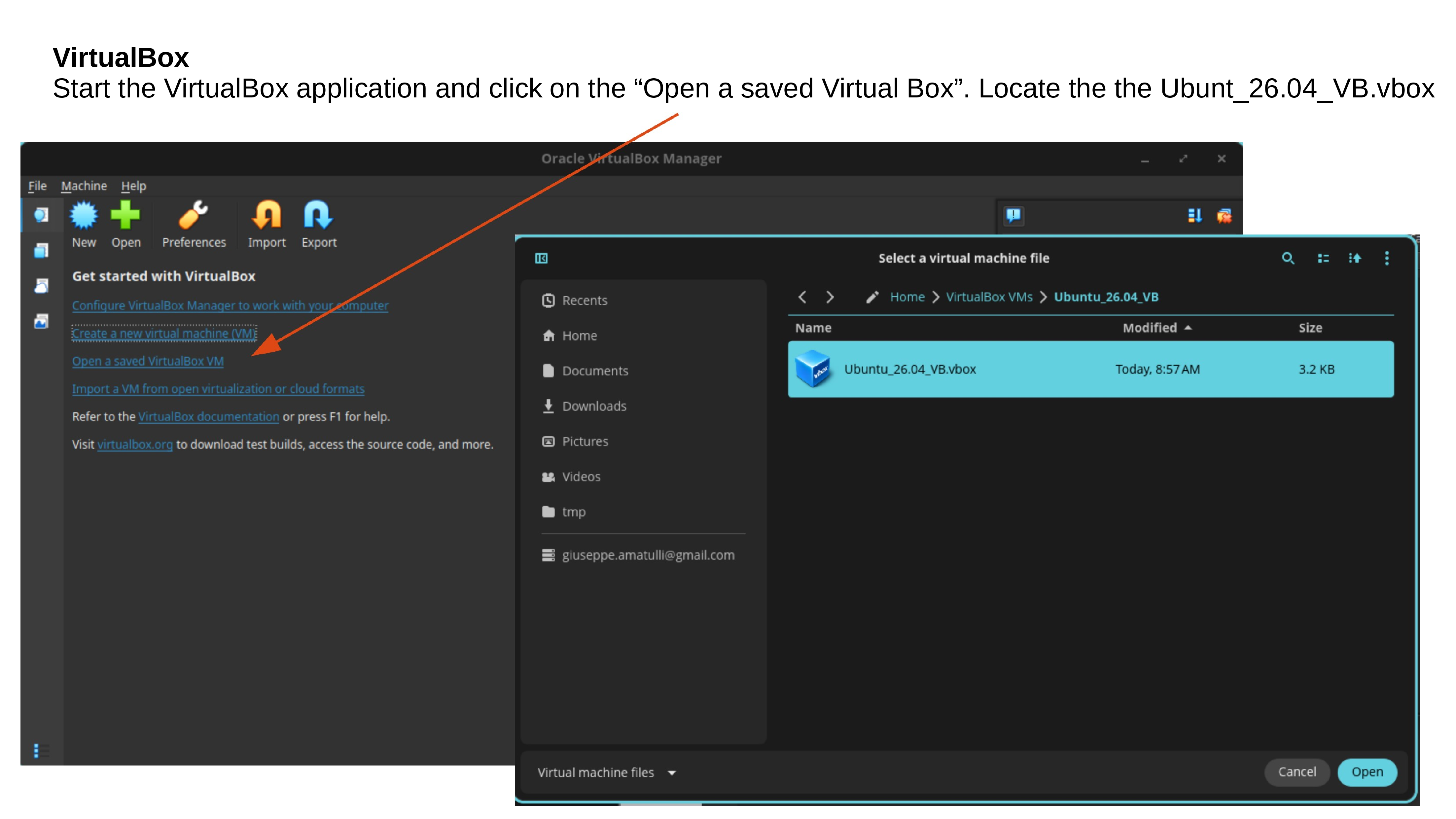This screenshot has width=1456, height=819.
Task: Follow the Configure VirtualBox Manager link
Action: tap(230, 305)
